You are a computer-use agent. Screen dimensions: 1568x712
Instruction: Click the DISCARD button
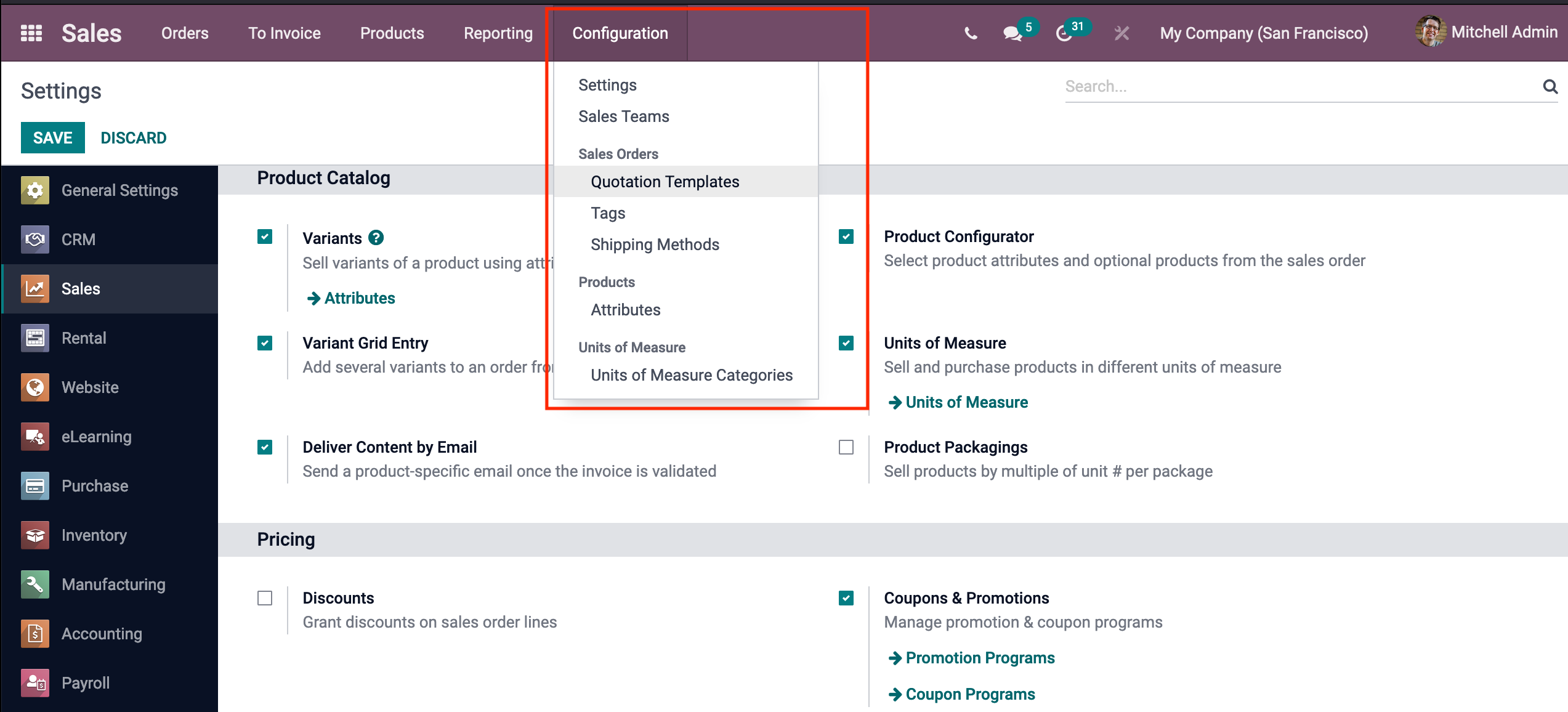pyautogui.click(x=134, y=138)
